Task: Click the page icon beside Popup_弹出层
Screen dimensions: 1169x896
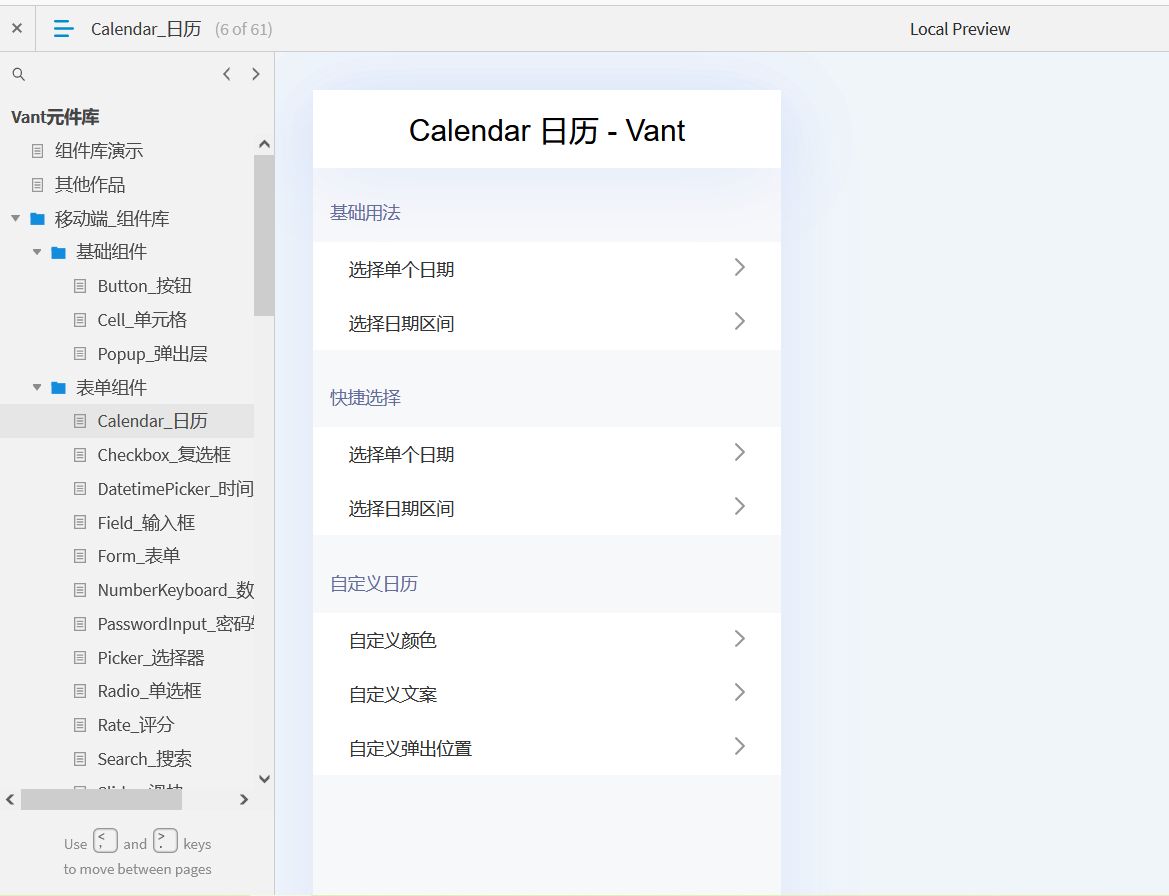Action: 80,353
